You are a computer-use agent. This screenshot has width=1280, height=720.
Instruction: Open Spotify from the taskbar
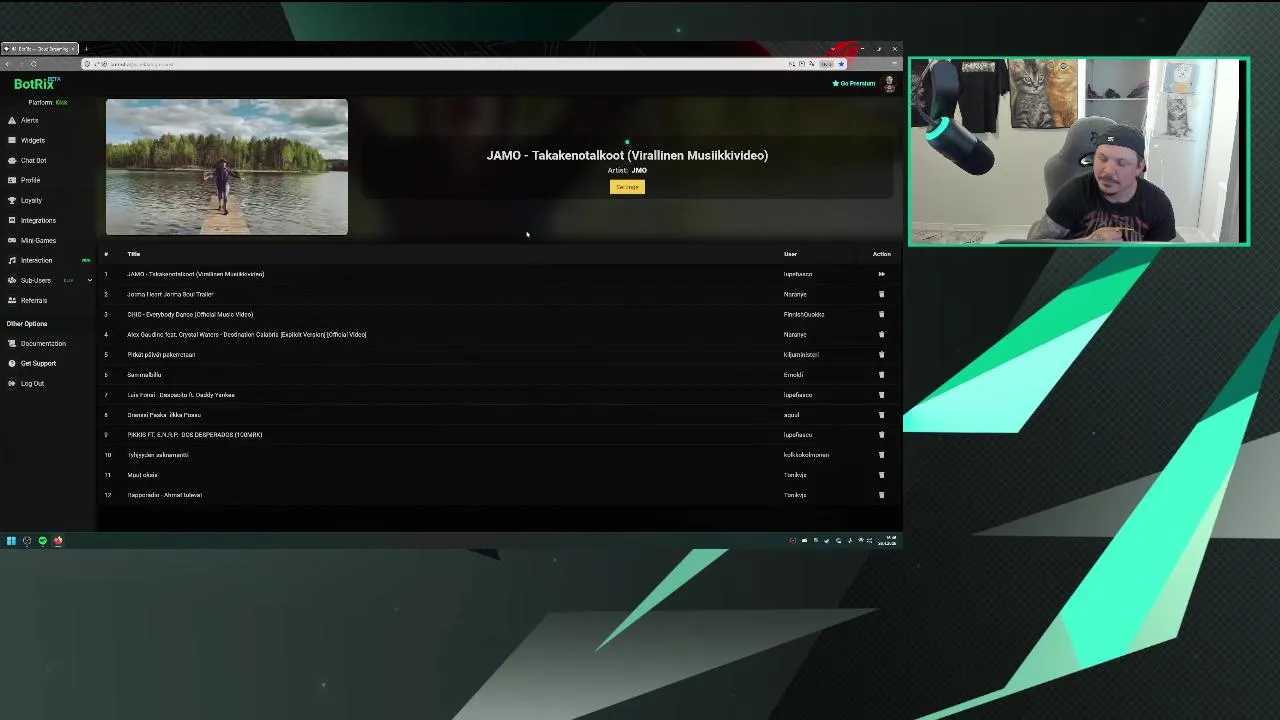click(42, 541)
